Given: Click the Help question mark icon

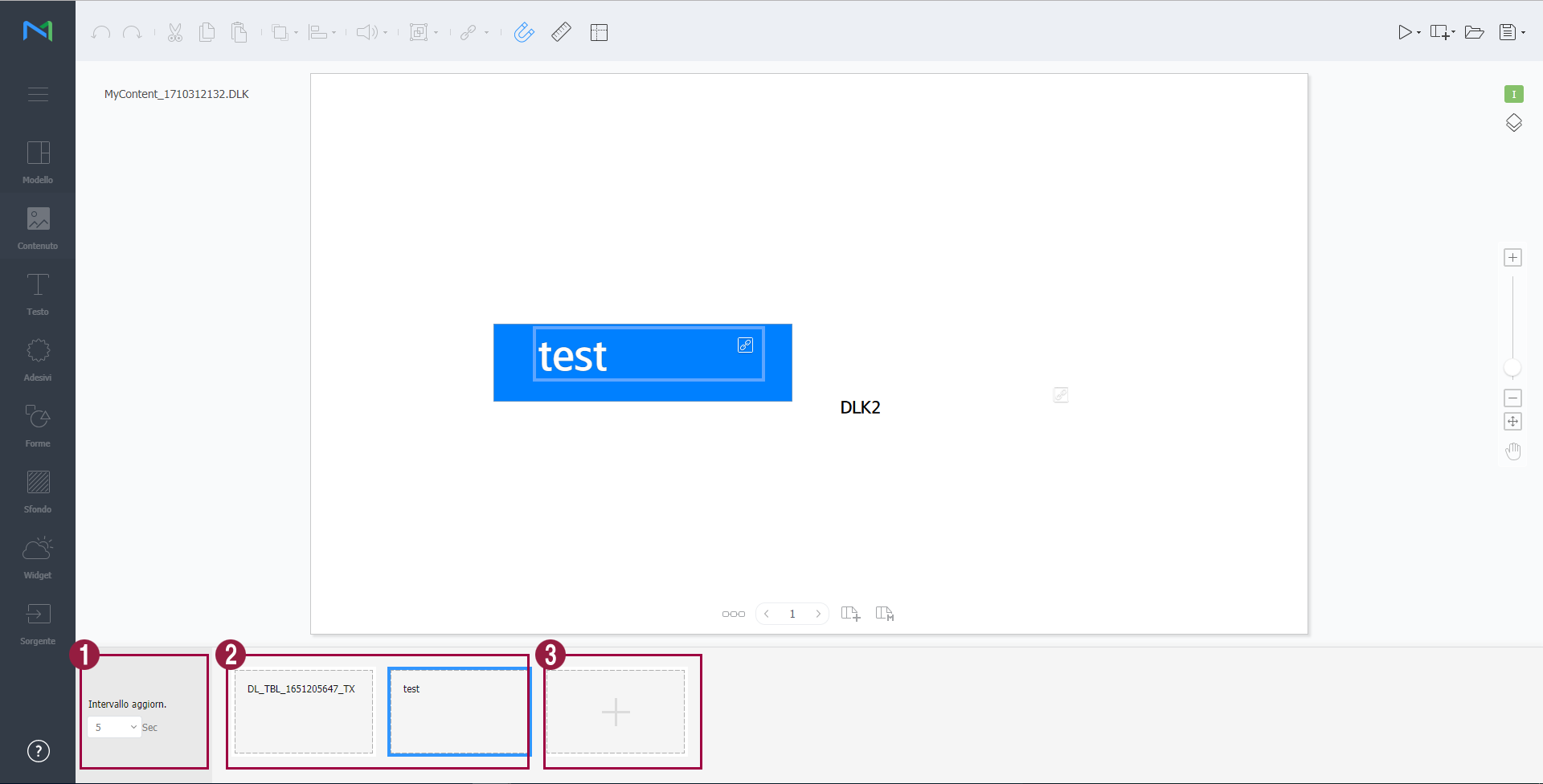Looking at the screenshot, I should 39,751.
